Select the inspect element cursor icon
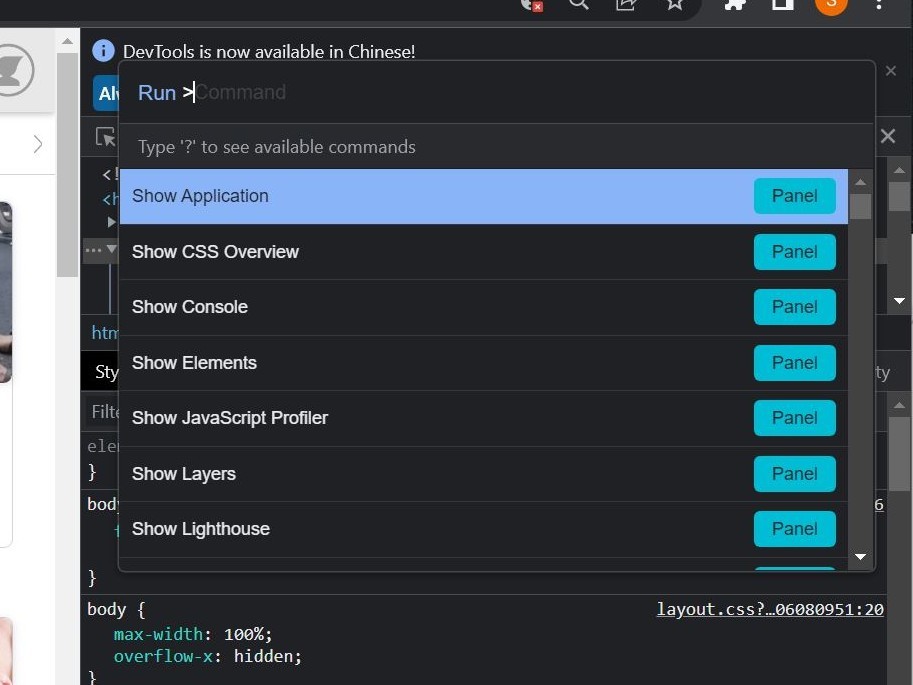Screen dimensions: 913x685 point(104,137)
